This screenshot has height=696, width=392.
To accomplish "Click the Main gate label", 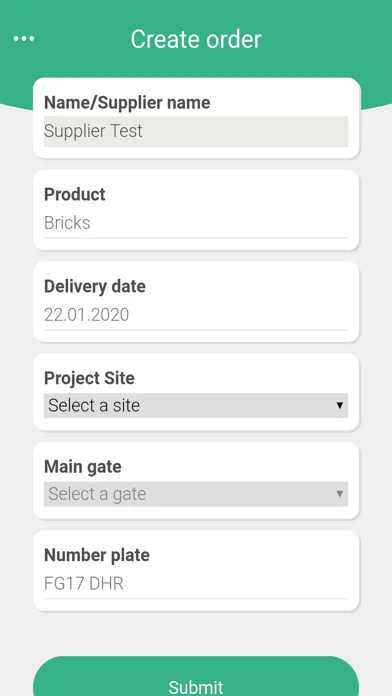I will pyautogui.click(x=83, y=467).
